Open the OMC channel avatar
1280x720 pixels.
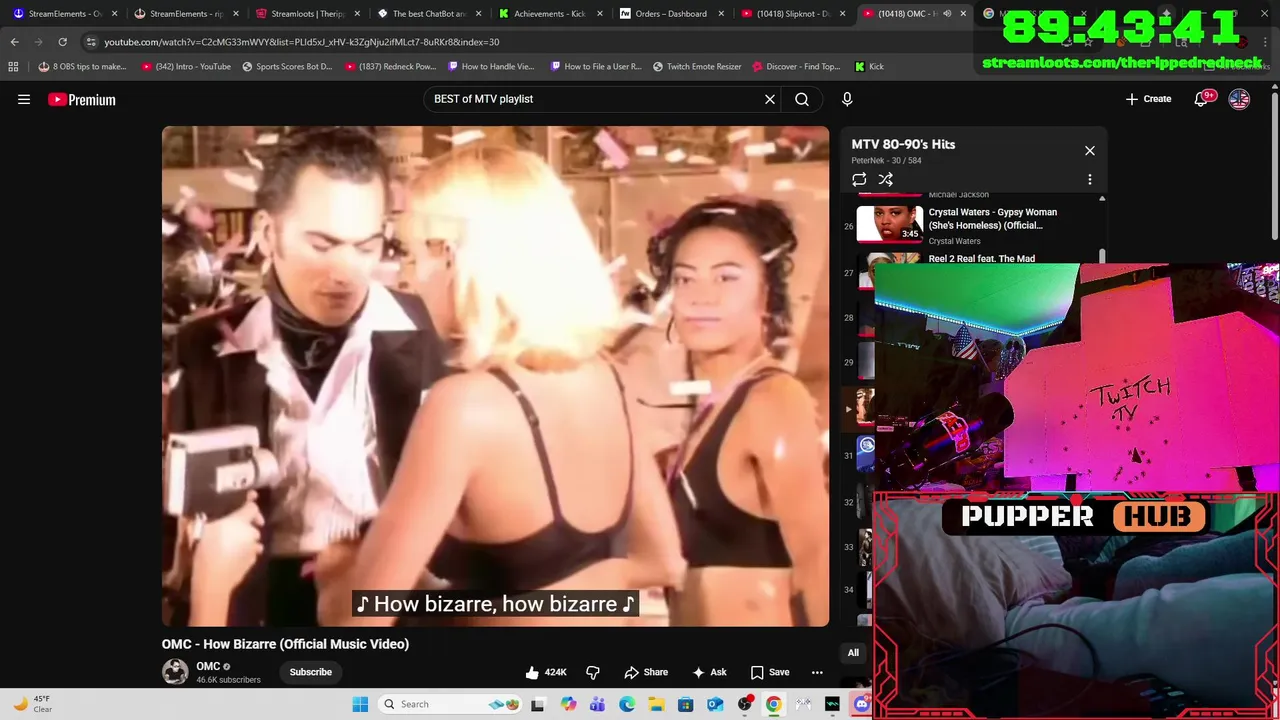coord(175,672)
